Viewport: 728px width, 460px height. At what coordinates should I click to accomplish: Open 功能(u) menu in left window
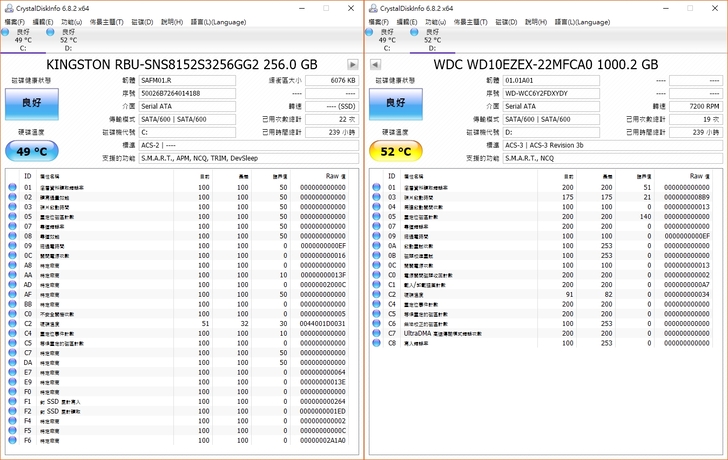click(x=72, y=22)
